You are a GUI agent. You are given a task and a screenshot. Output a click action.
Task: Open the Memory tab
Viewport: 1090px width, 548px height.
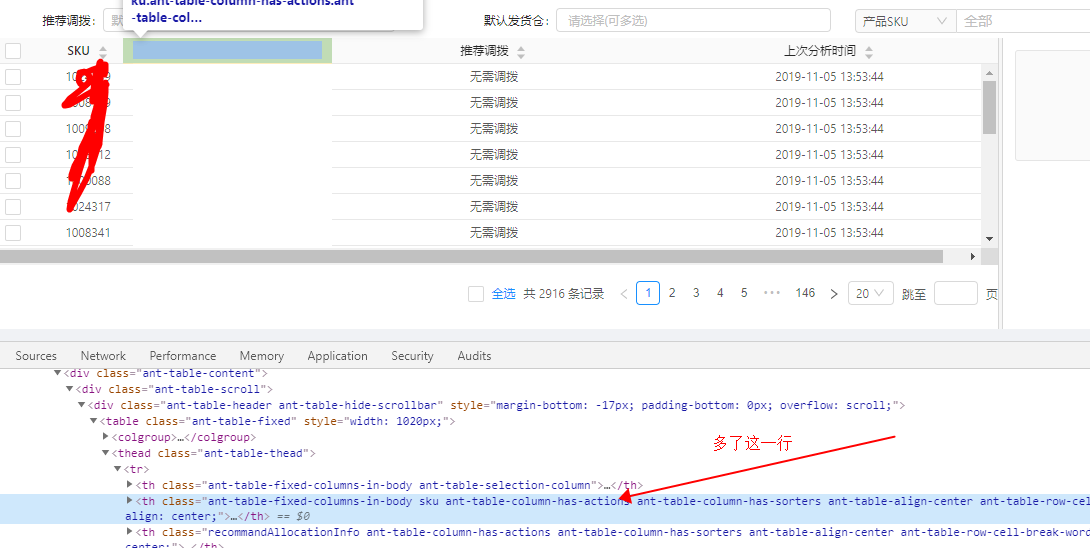261,355
